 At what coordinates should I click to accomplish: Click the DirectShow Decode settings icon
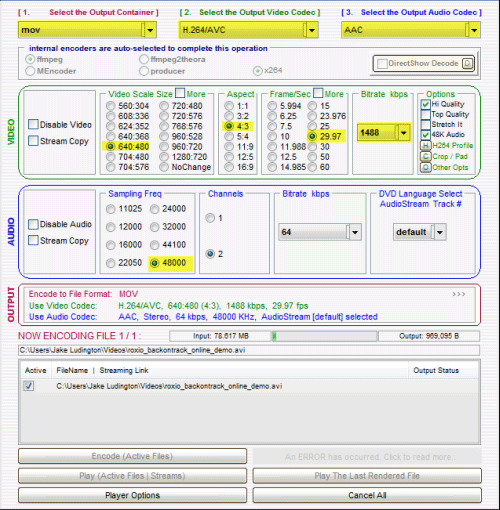467,63
